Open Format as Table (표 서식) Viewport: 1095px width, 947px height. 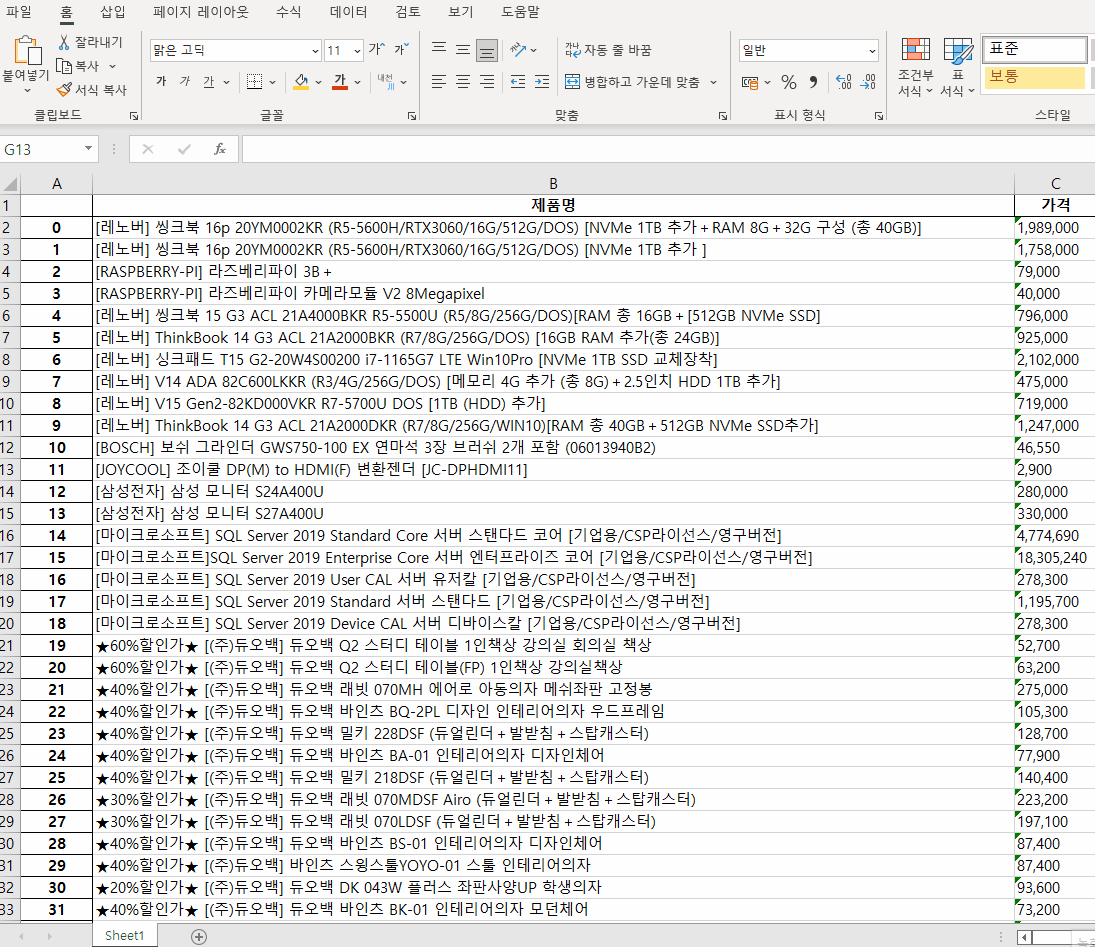tap(957, 68)
